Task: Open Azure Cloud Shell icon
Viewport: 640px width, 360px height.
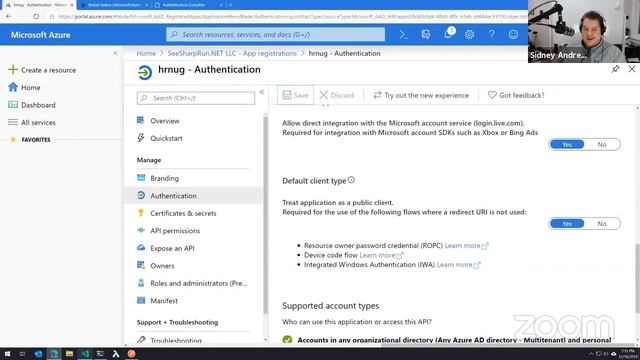Action: (403, 35)
